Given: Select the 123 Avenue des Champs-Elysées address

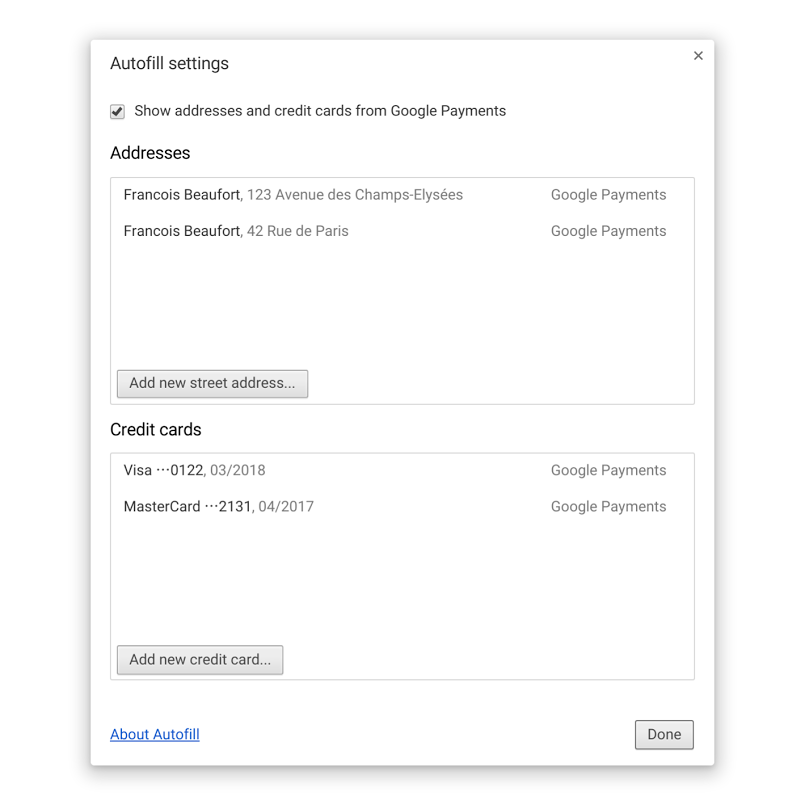Looking at the screenshot, I should [402, 195].
